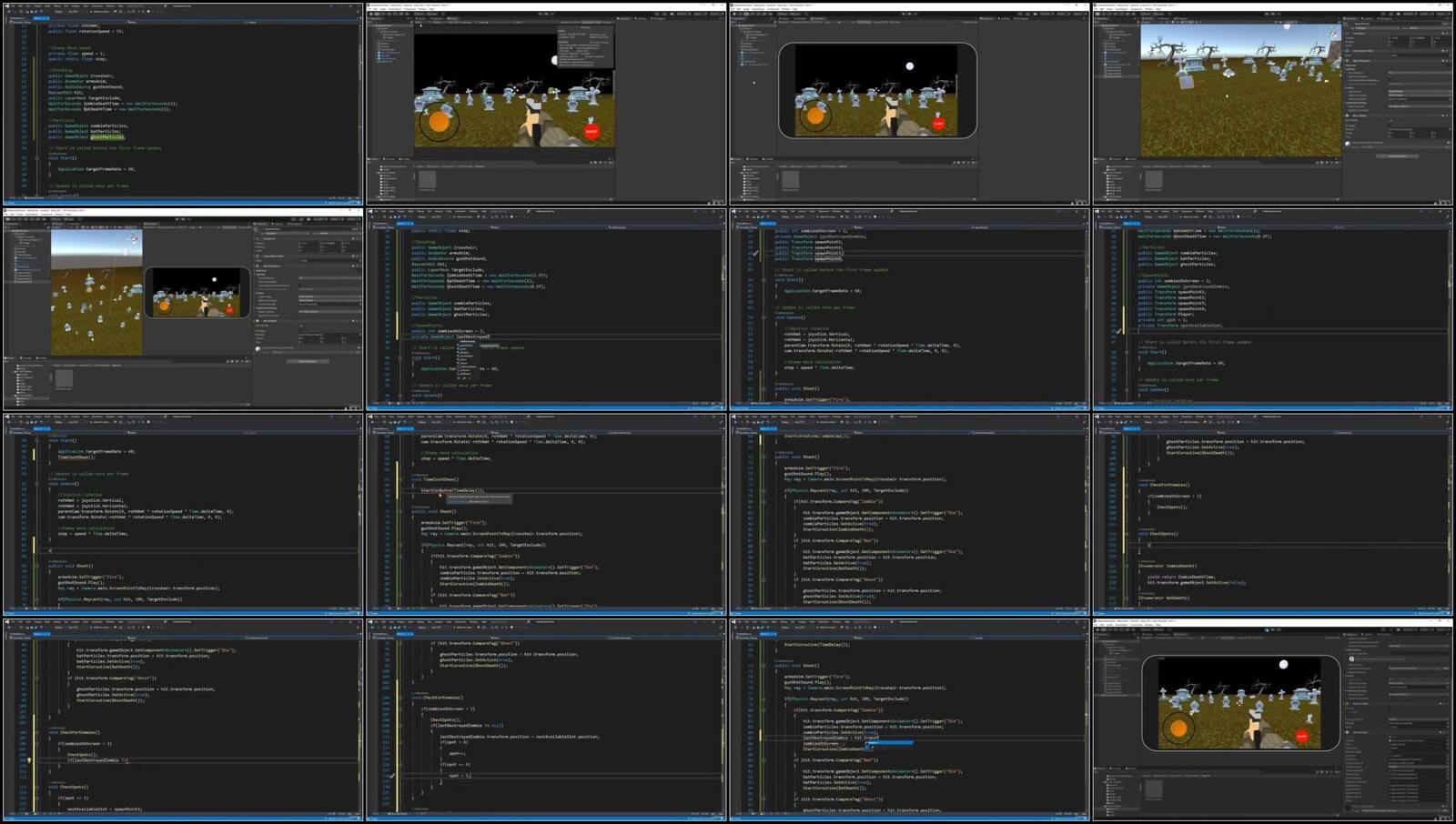Click 'IEnumerator ZombieDeath()' in the third-row last frame
This screenshot has height=824, width=1456.
[1168, 566]
